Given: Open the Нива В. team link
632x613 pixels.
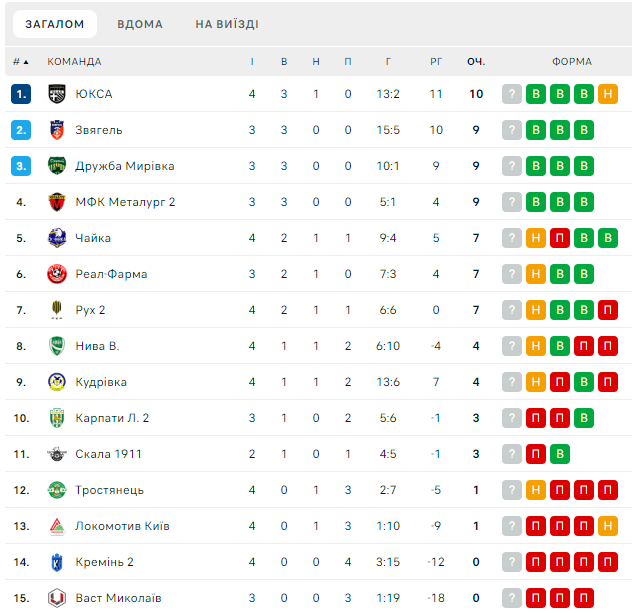Looking at the screenshot, I should pyautogui.click(x=97, y=346).
